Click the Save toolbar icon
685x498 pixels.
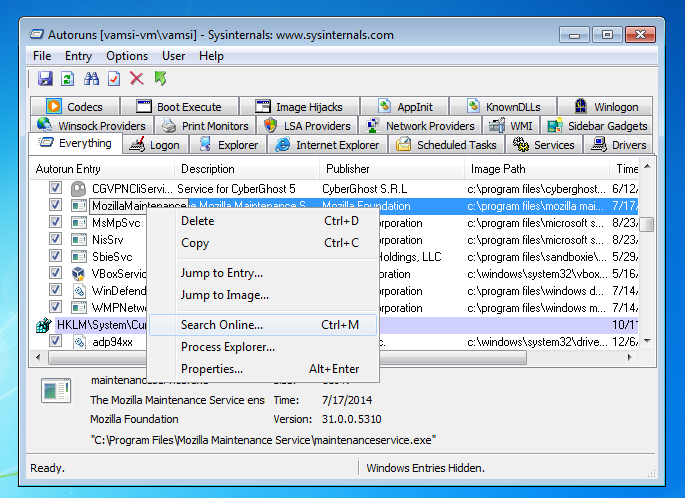(45, 79)
